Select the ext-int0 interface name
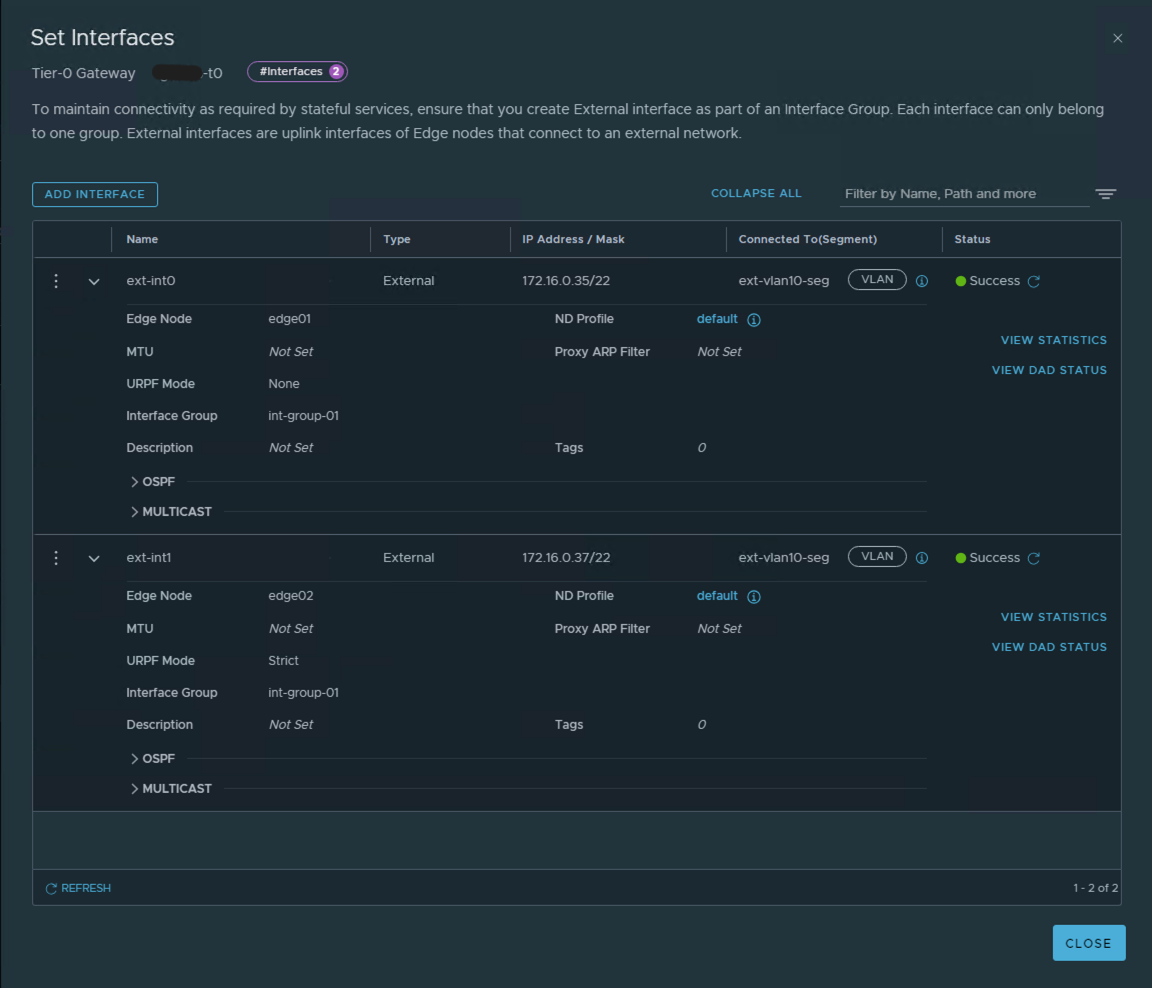The height and width of the screenshot is (988, 1152). point(151,281)
